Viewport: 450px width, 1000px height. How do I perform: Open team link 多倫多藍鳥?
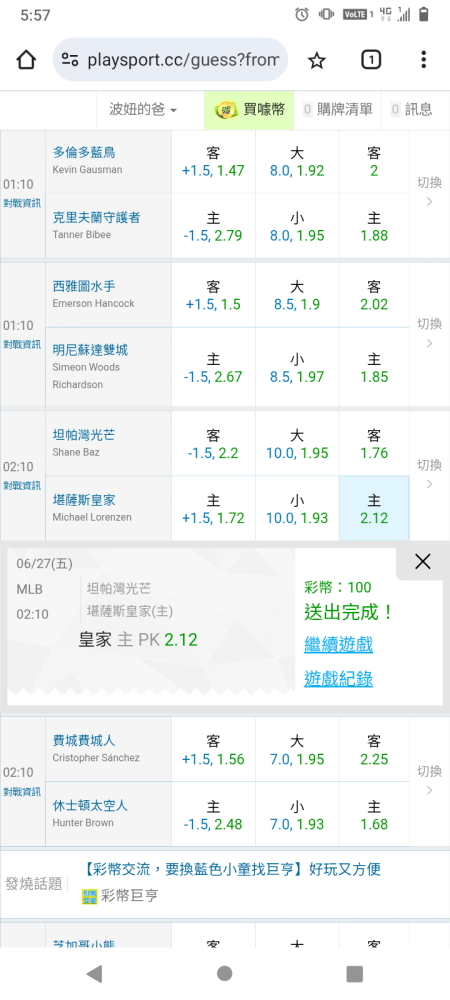(84, 152)
